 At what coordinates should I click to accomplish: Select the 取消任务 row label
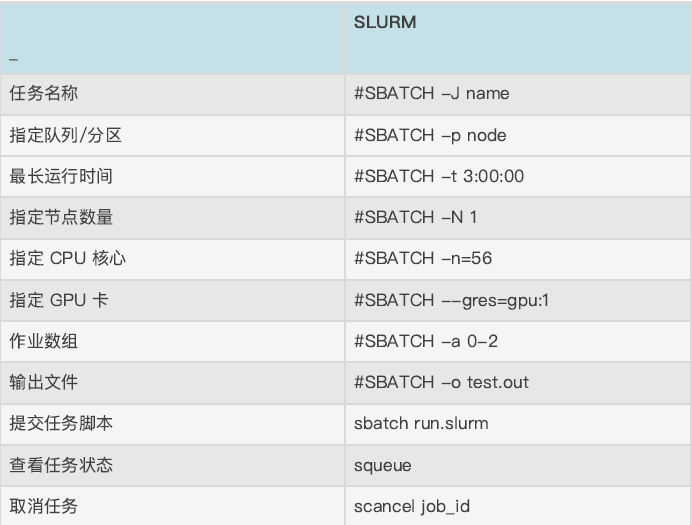(44, 506)
